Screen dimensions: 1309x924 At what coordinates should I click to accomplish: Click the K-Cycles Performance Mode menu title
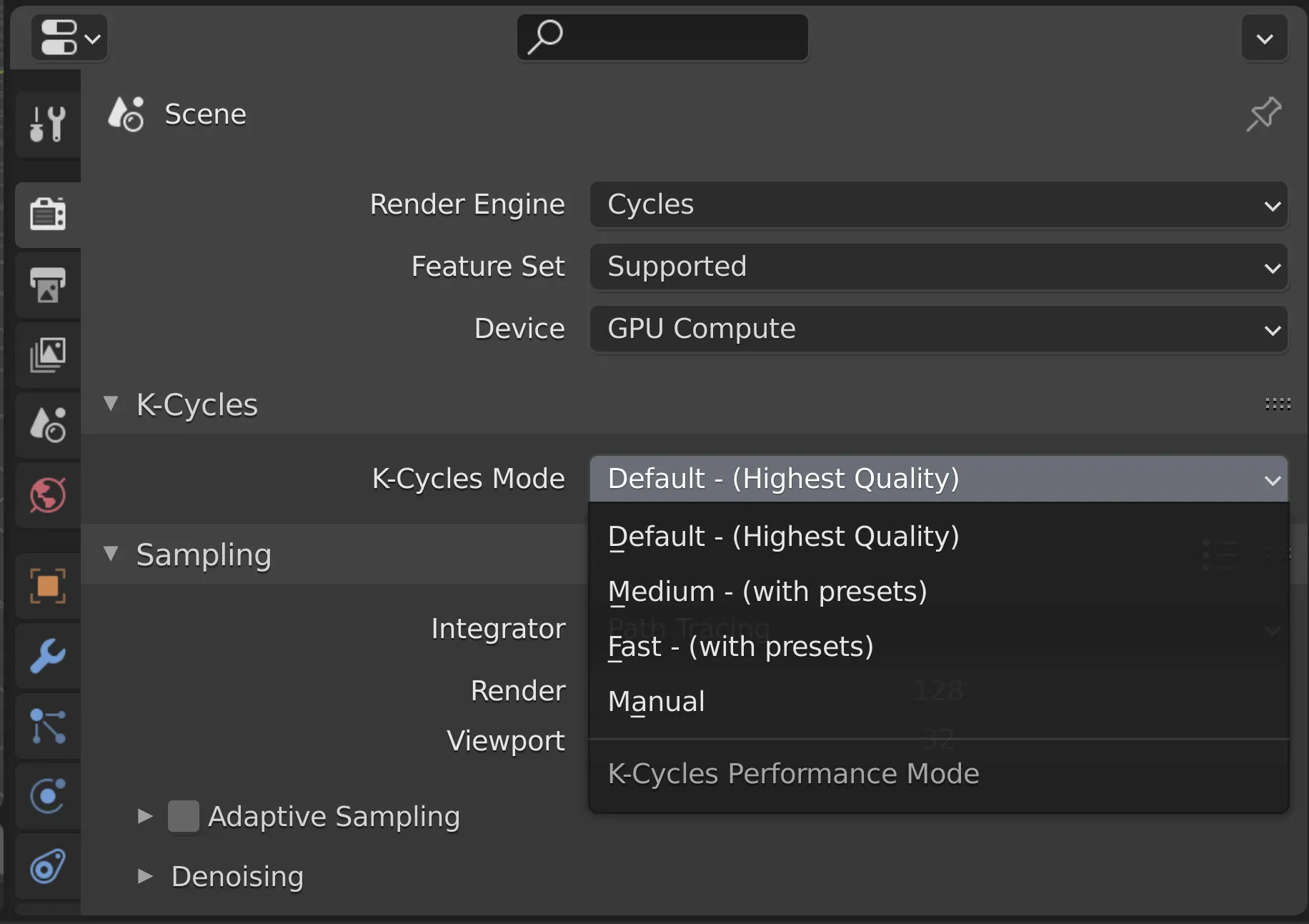(793, 774)
